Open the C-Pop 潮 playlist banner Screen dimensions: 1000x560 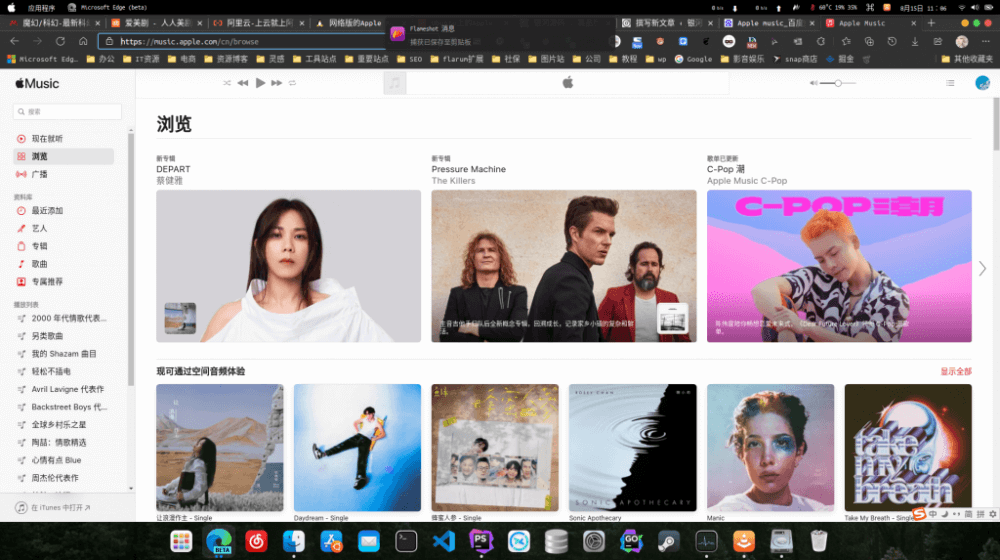(839, 266)
